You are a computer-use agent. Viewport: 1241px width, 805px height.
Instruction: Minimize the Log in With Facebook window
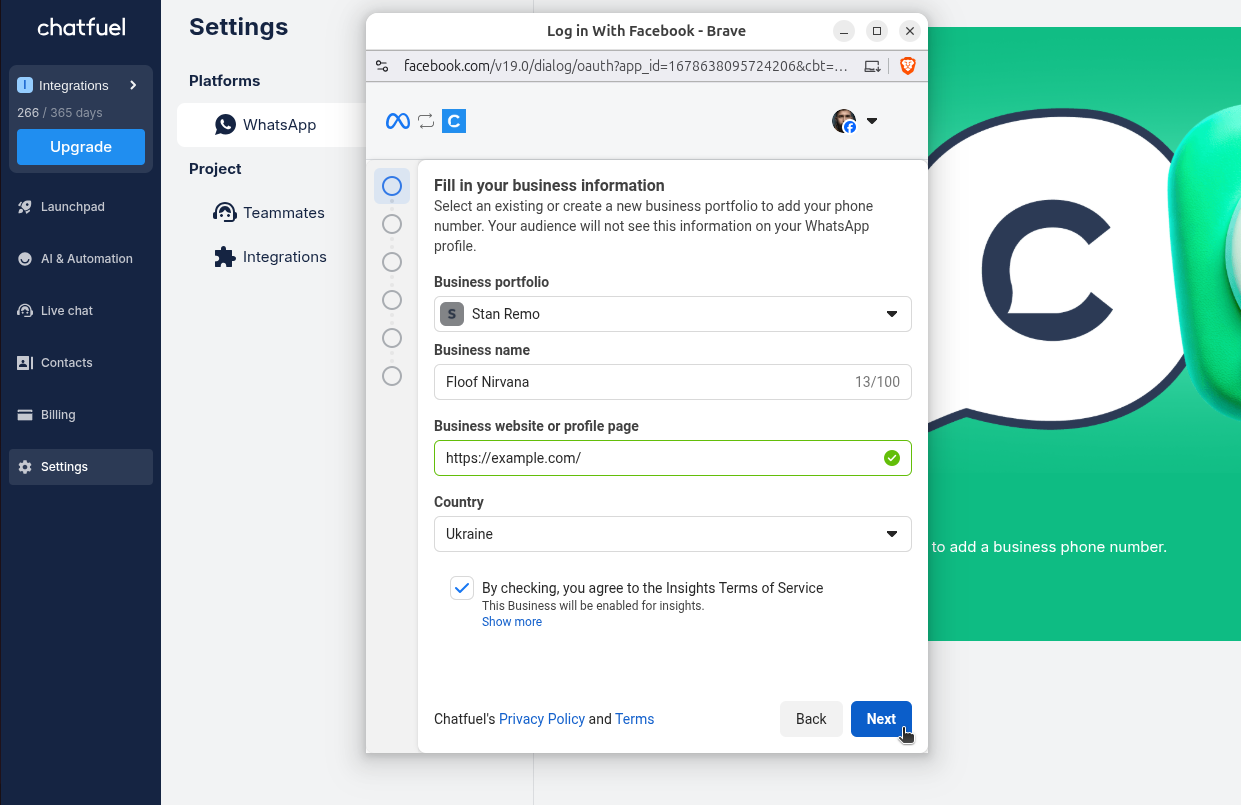(845, 31)
